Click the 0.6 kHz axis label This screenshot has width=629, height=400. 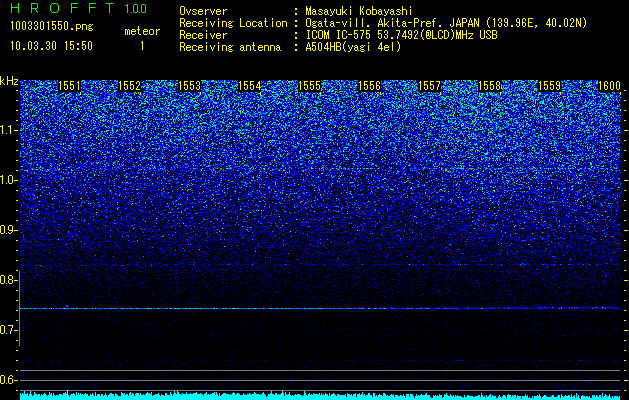8,380
